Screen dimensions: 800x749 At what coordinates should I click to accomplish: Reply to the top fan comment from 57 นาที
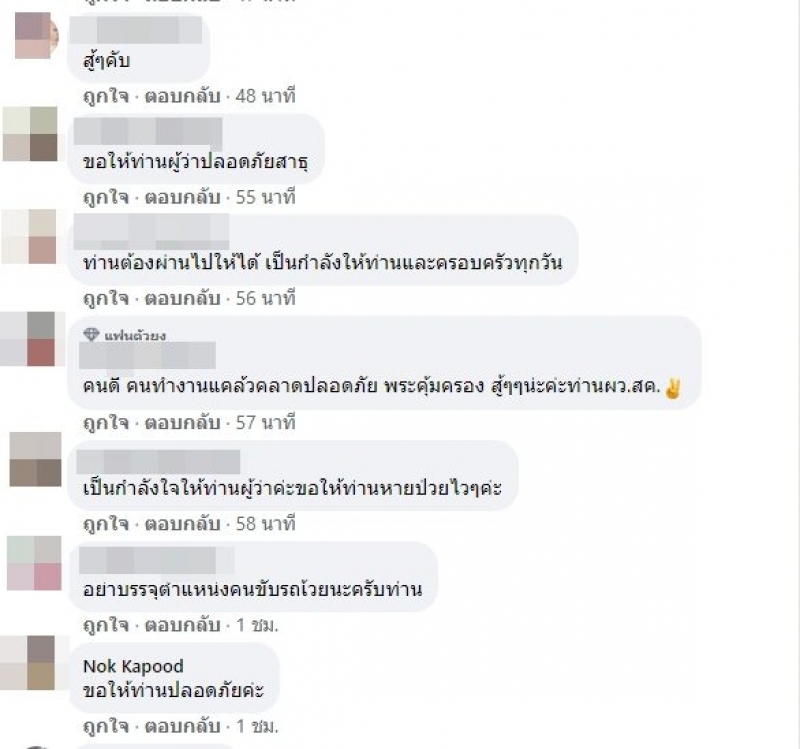coord(182,422)
